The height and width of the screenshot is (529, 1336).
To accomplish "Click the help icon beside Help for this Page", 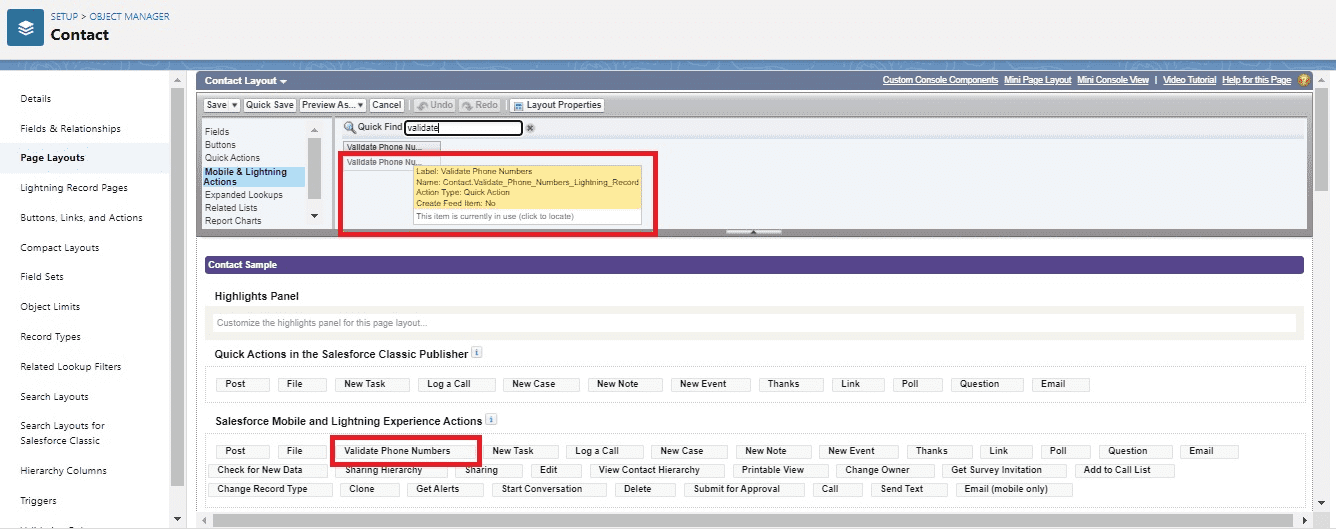I will pyautogui.click(x=1303, y=80).
